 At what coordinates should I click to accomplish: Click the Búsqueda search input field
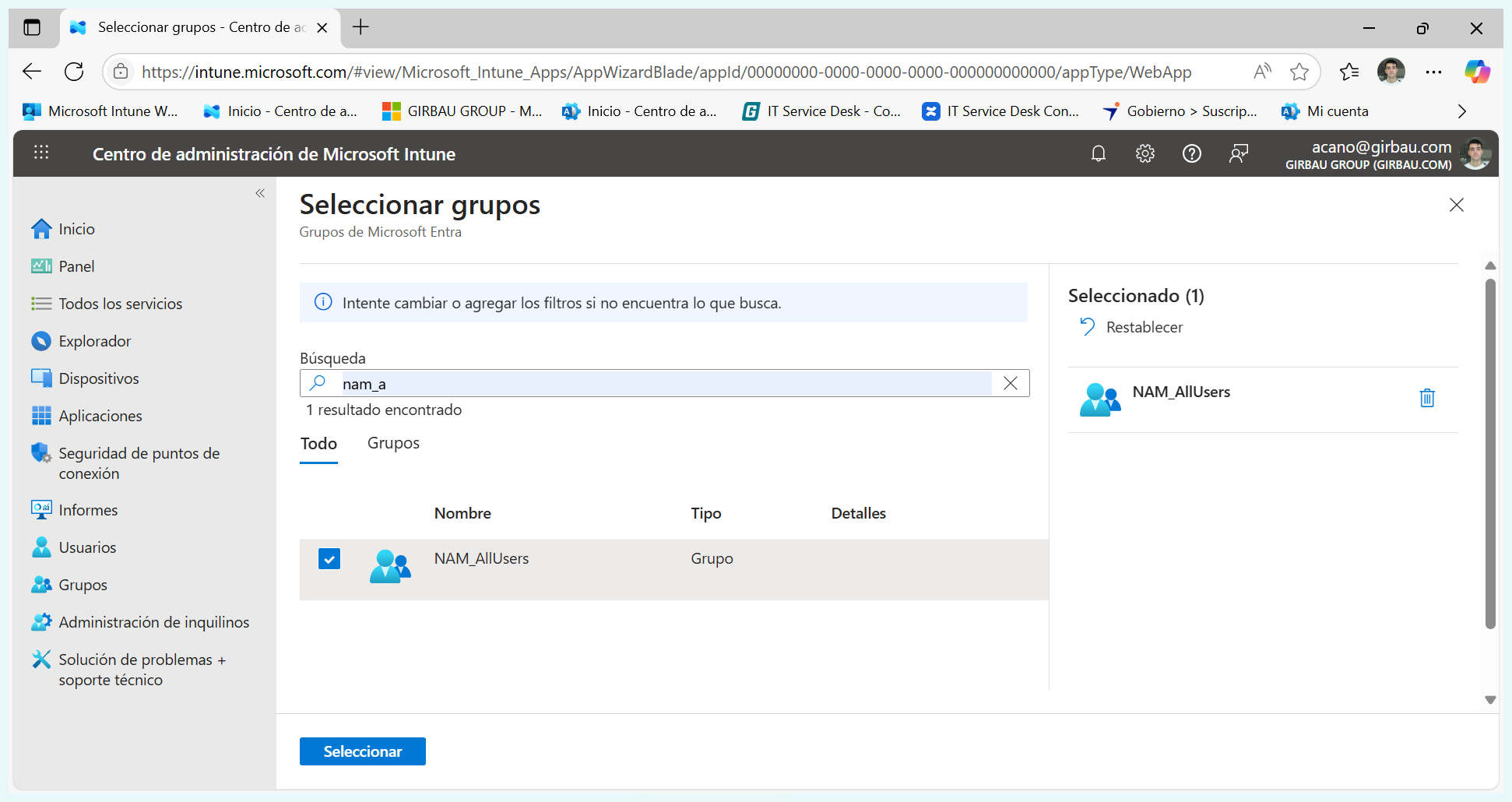(x=662, y=384)
